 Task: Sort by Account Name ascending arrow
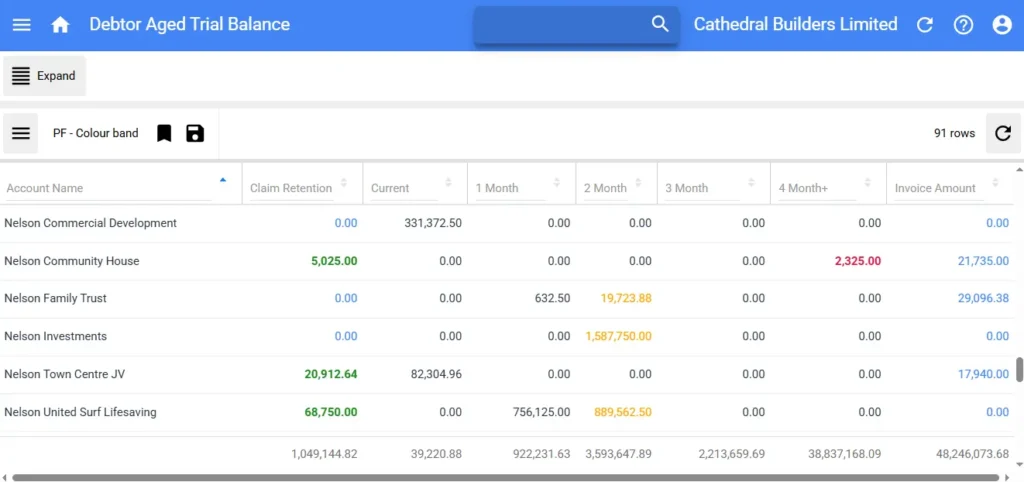click(223, 180)
